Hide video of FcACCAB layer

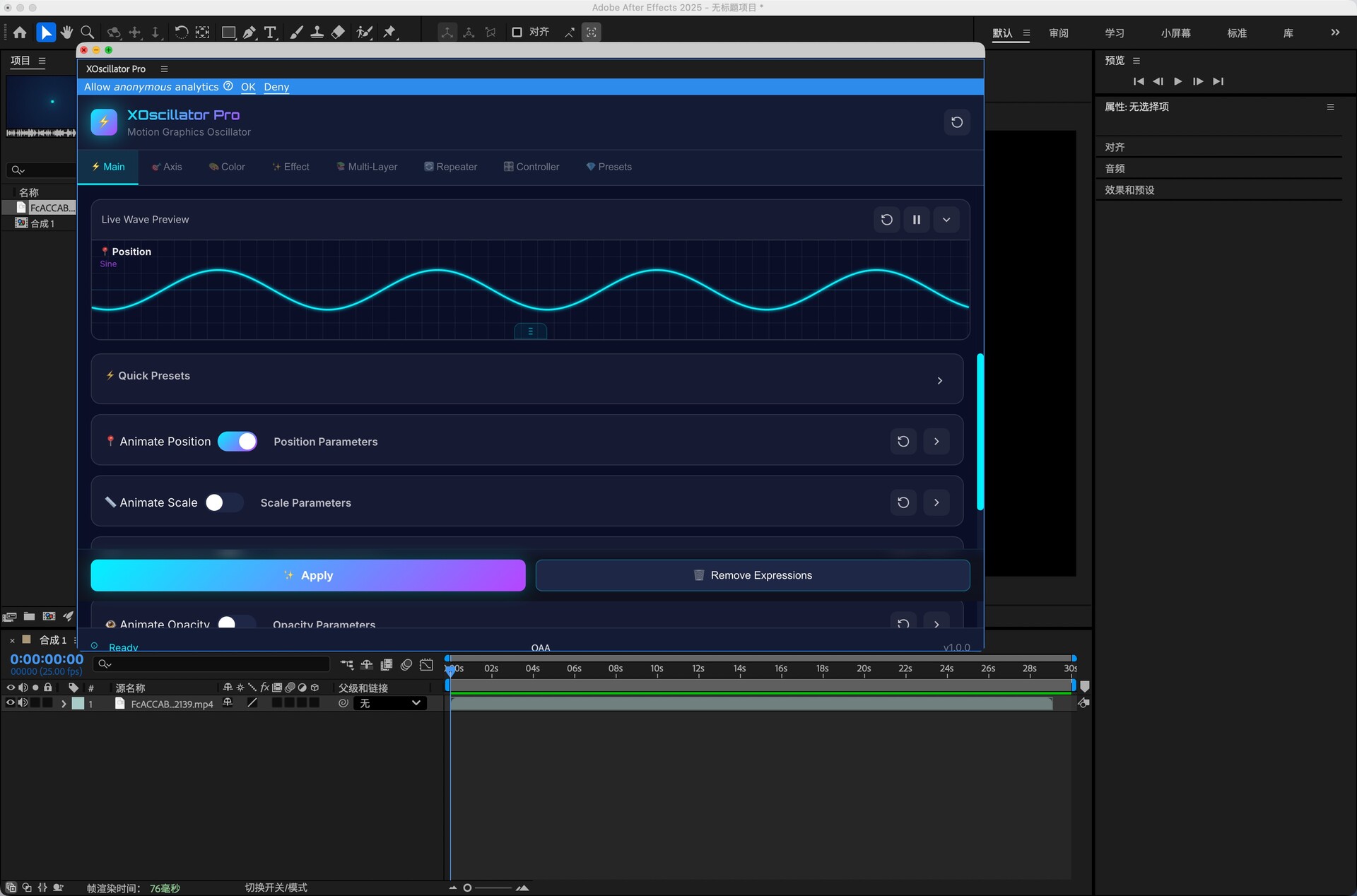[10, 703]
